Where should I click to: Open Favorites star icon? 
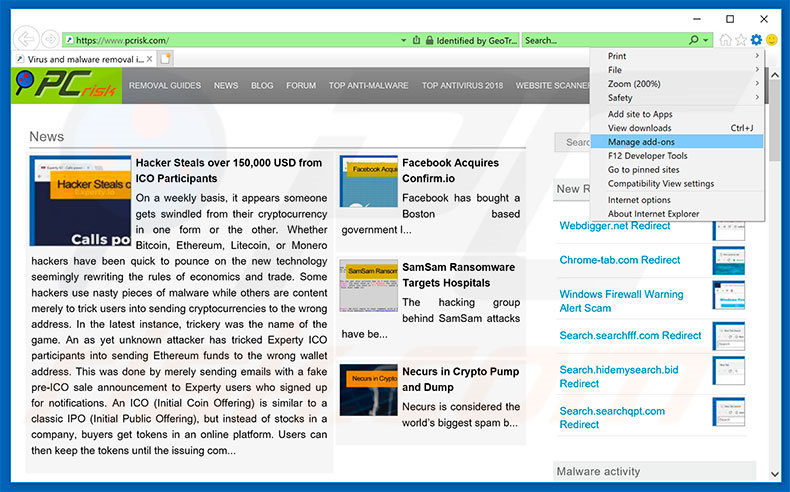(741, 40)
